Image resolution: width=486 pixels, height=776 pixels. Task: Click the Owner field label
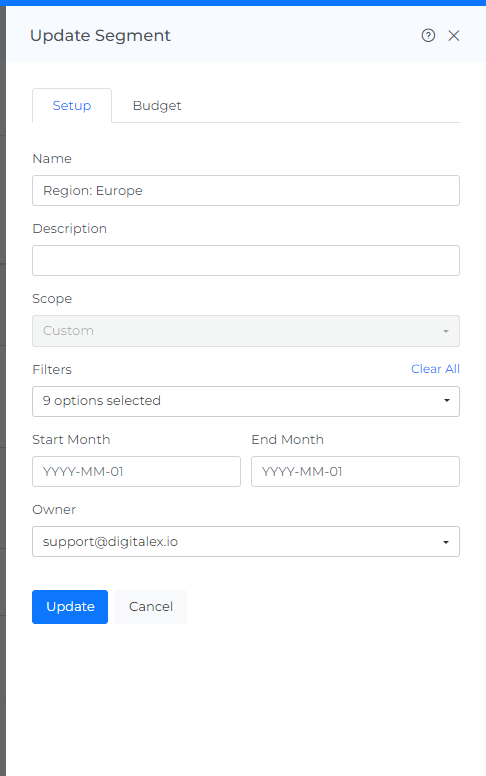click(54, 510)
